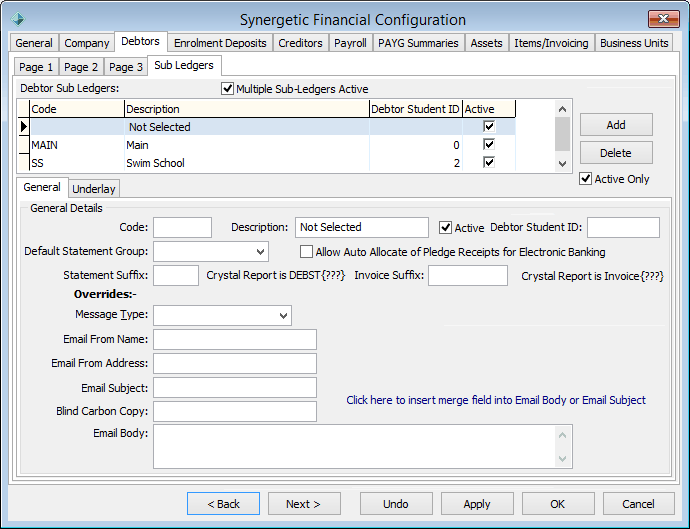The width and height of the screenshot is (690, 529).
Task: Select the Sub Ledgers sub-tab
Action: (x=184, y=65)
